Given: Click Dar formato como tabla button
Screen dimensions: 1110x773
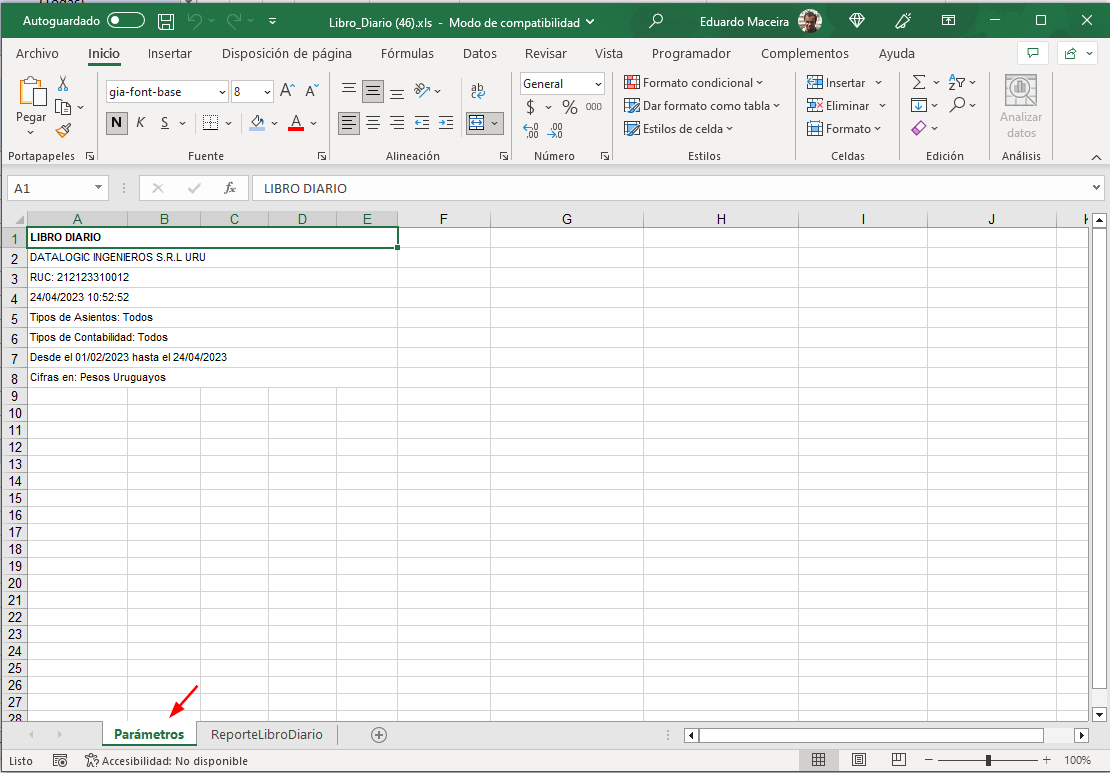Looking at the screenshot, I should [702, 105].
